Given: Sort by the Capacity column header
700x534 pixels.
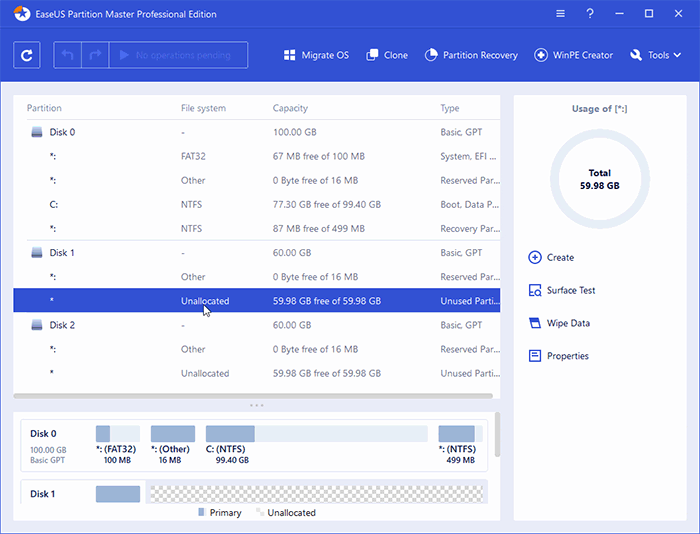Looking at the screenshot, I should [292, 108].
